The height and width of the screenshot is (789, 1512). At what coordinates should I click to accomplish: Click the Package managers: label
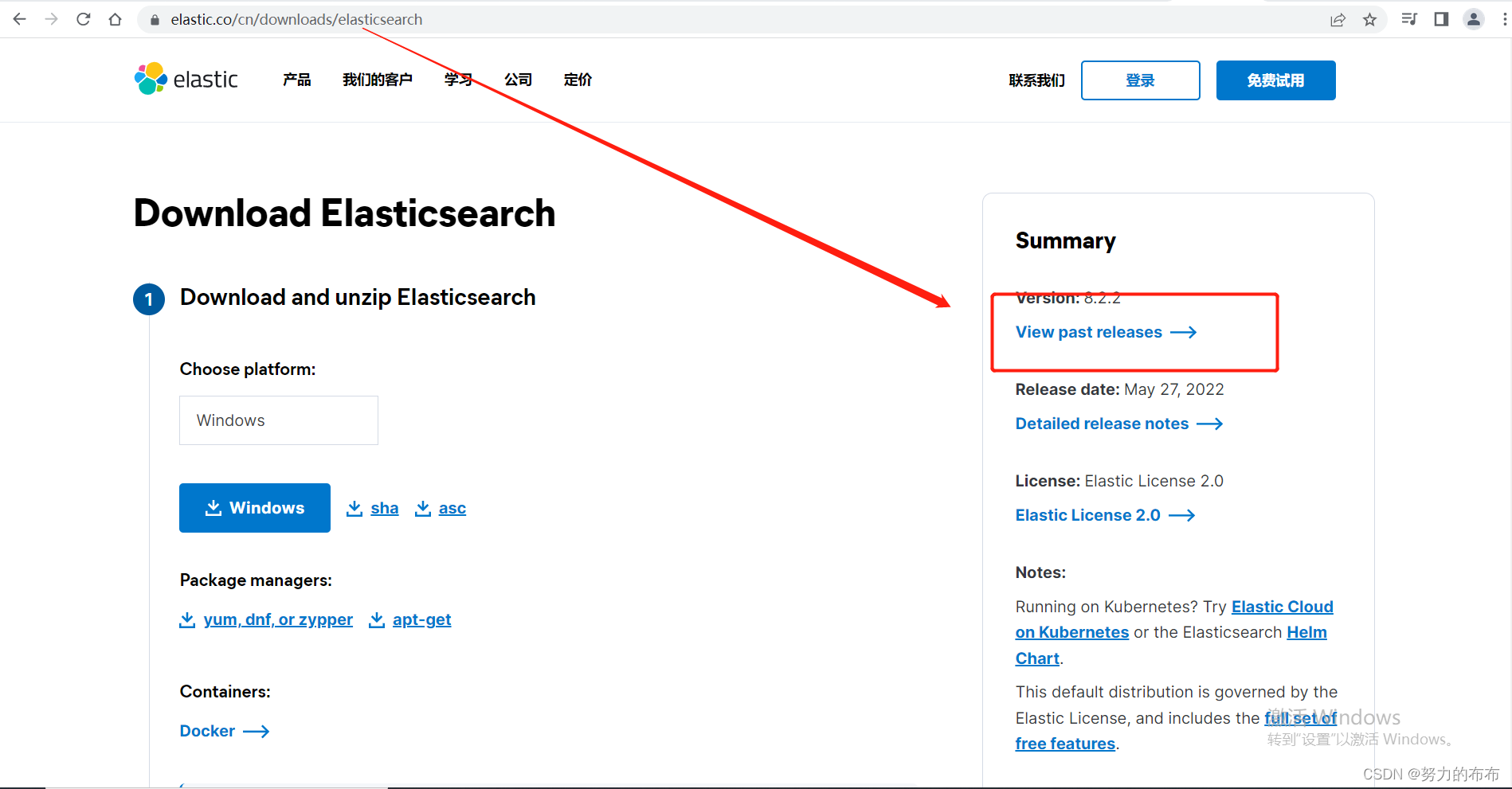(x=256, y=580)
